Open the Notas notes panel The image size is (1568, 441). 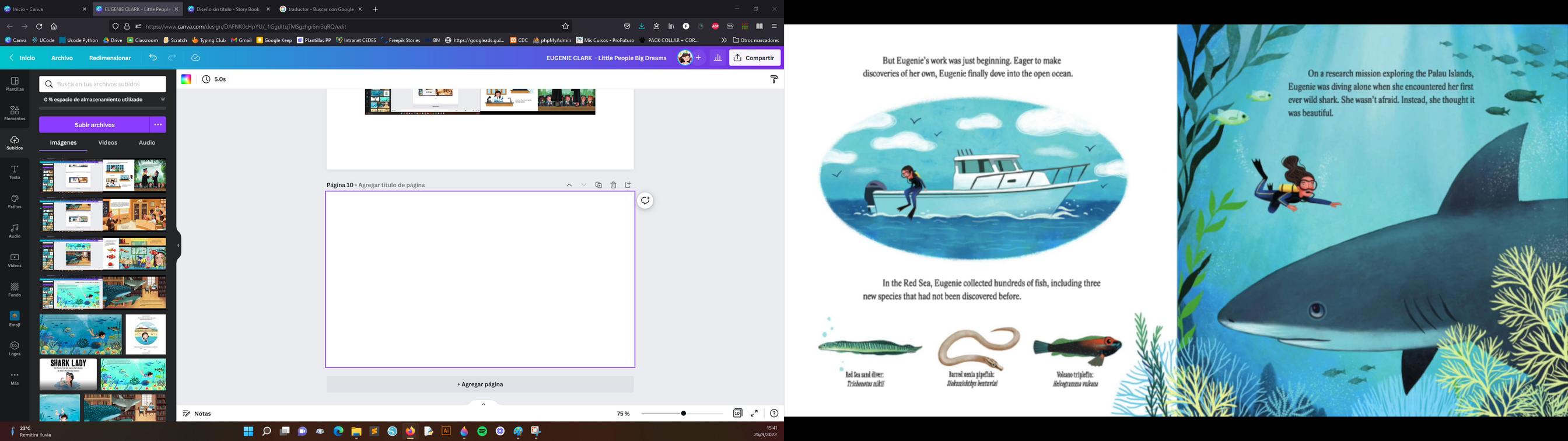(197, 414)
